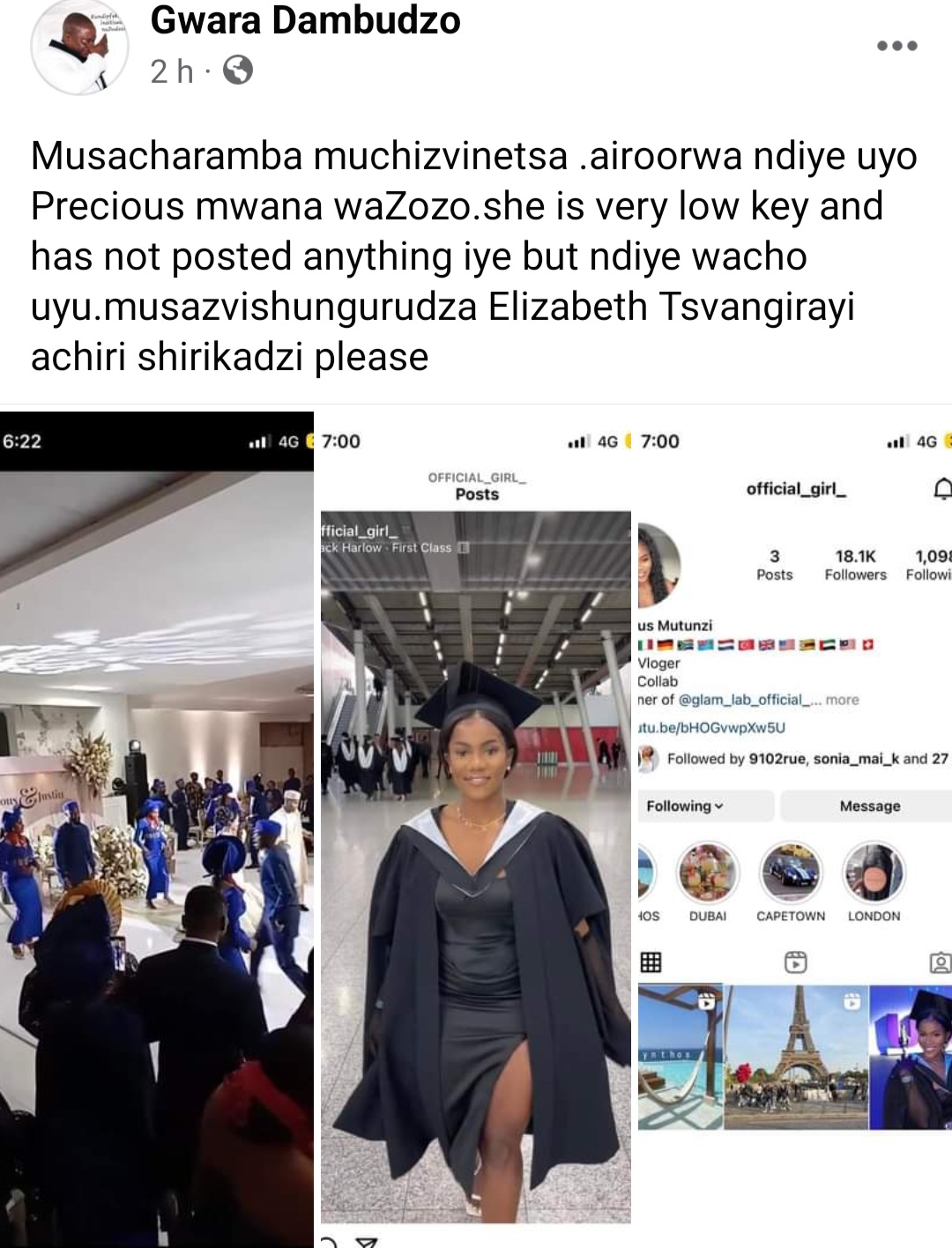Open the three-dot post options menu

click(x=897, y=46)
